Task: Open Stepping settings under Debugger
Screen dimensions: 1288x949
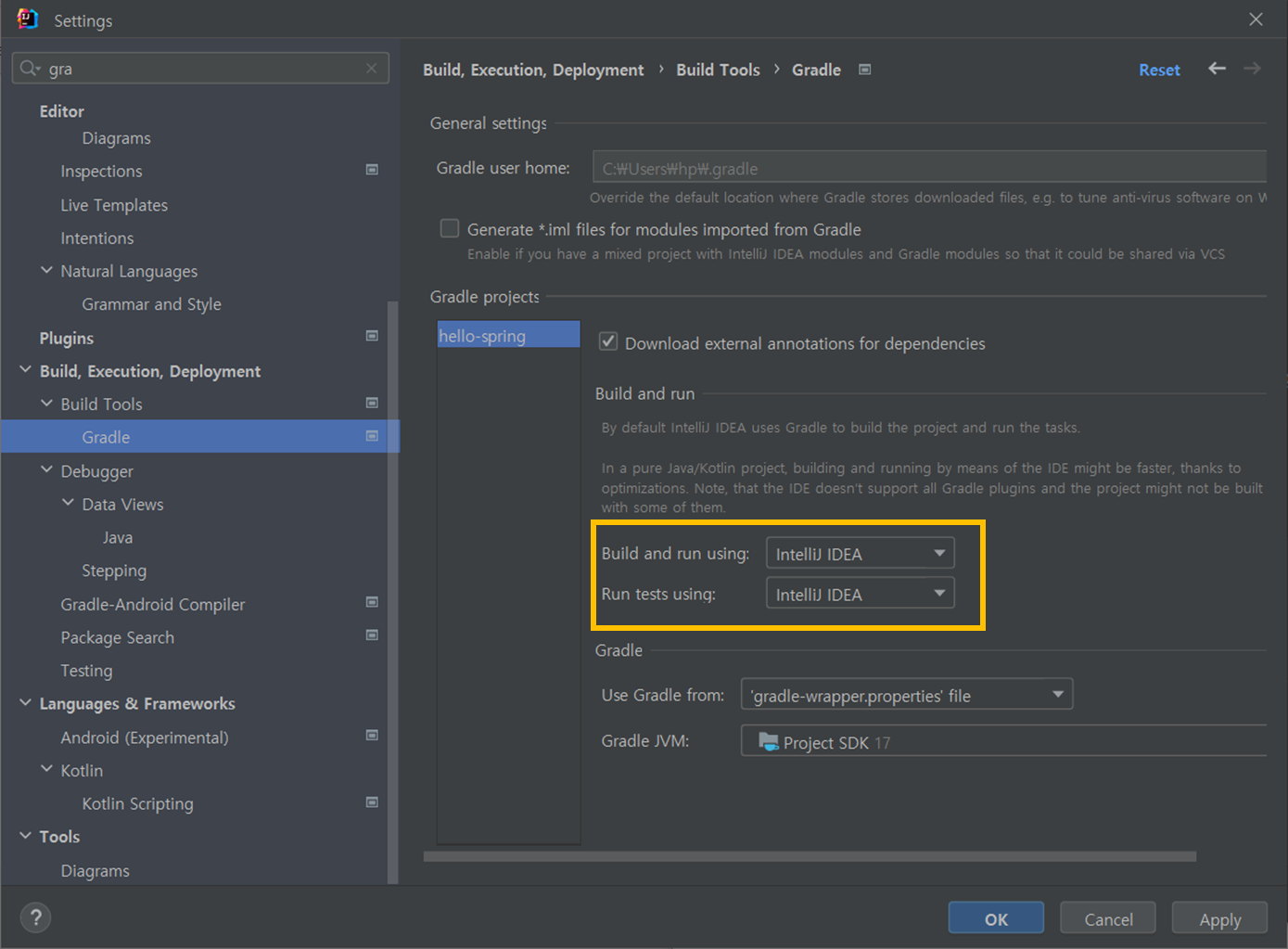Action: pos(114,571)
